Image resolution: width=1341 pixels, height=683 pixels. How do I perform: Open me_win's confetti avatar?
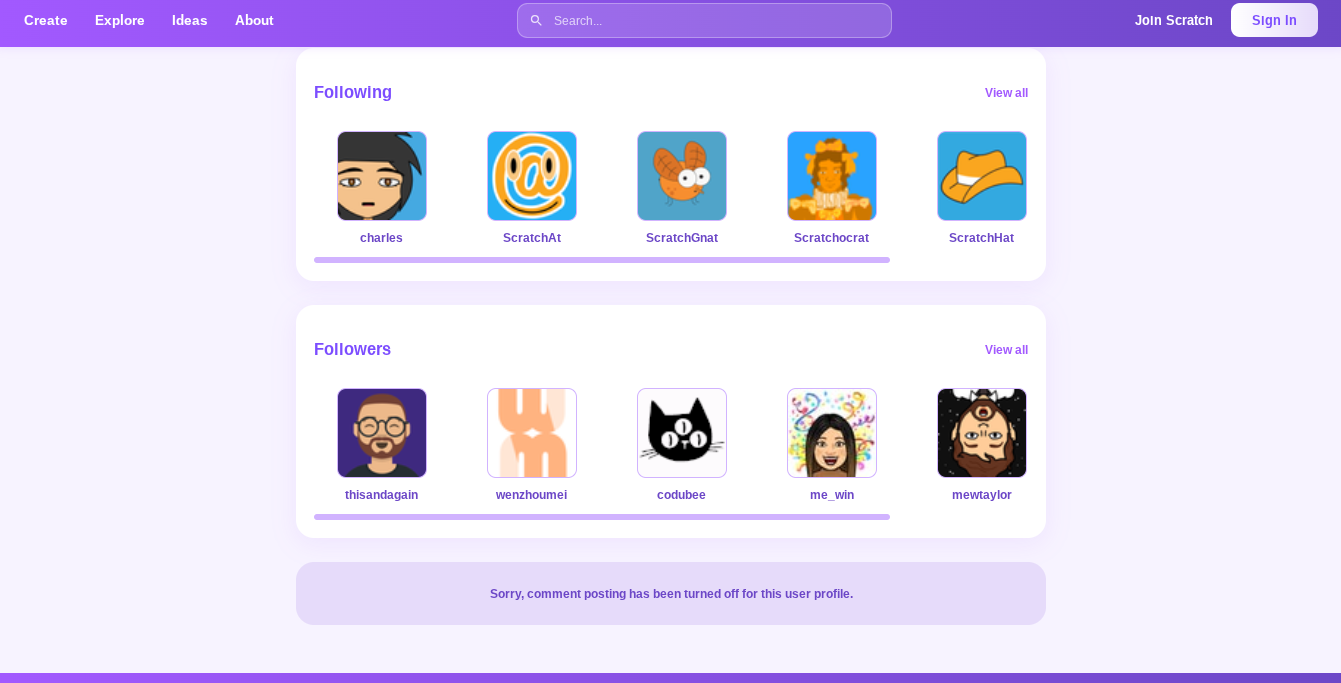(832, 433)
